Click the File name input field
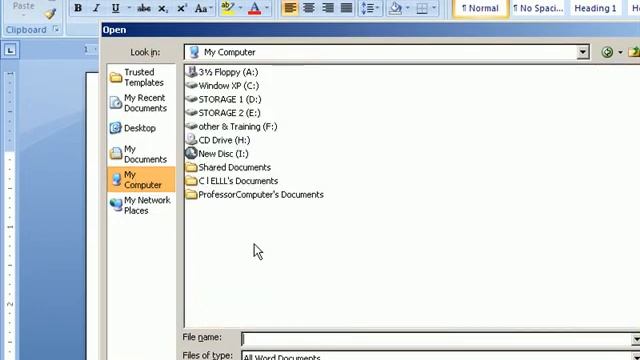The image size is (640, 360). coord(437,339)
